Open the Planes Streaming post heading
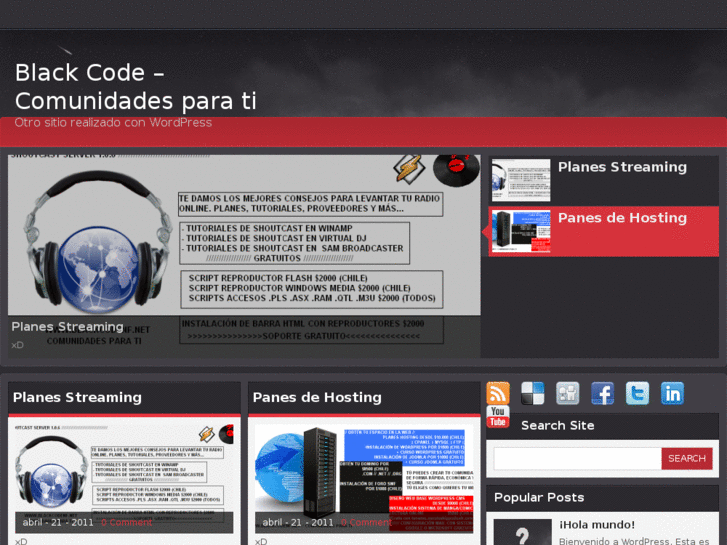 point(77,398)
